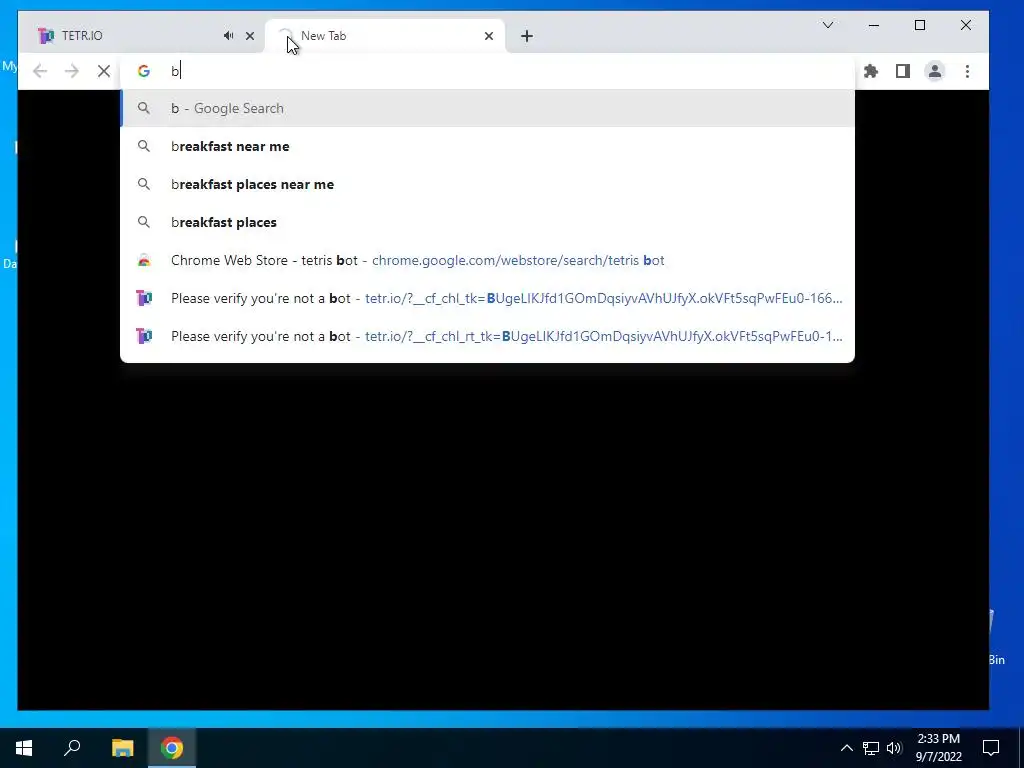Click search icon beside 'breakfast places'
The image size is (1024, 768).
[x=144, y=222]
